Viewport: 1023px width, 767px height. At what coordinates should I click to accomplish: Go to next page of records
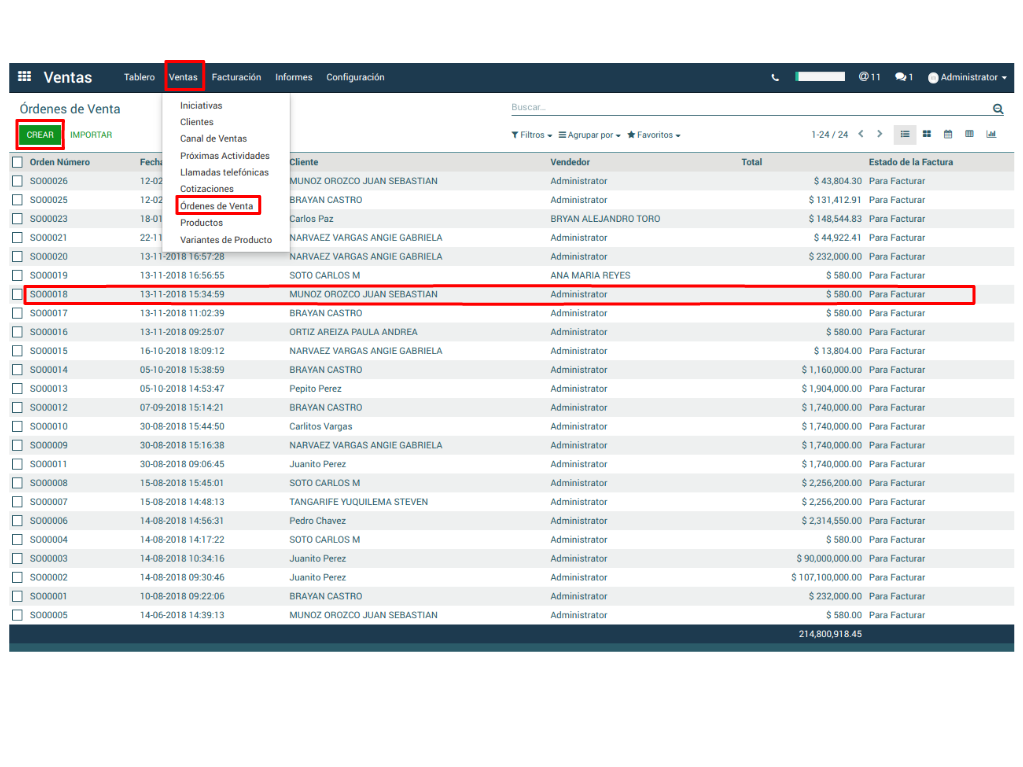(880, 134)
